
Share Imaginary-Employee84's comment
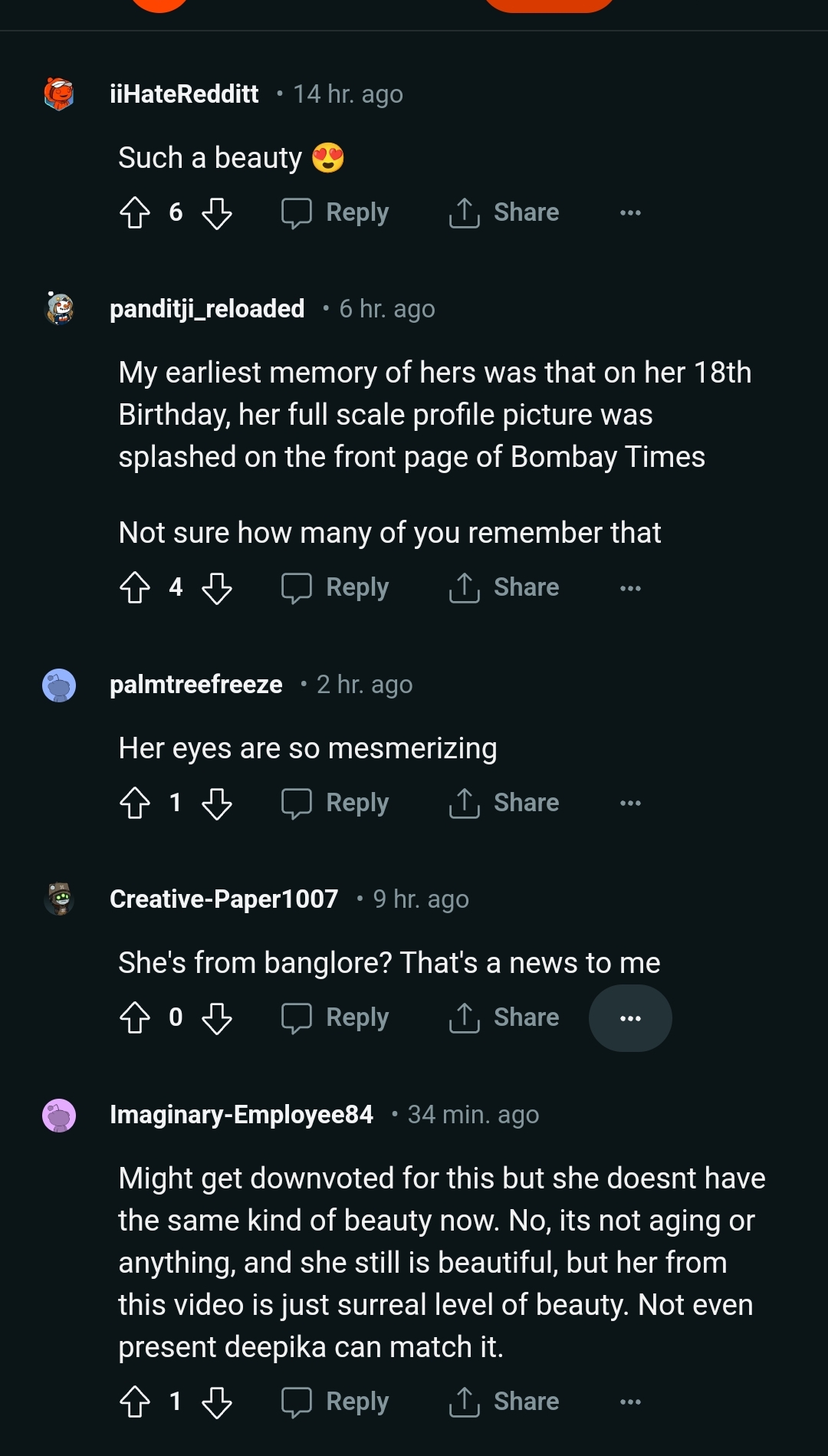point(504,1402)
